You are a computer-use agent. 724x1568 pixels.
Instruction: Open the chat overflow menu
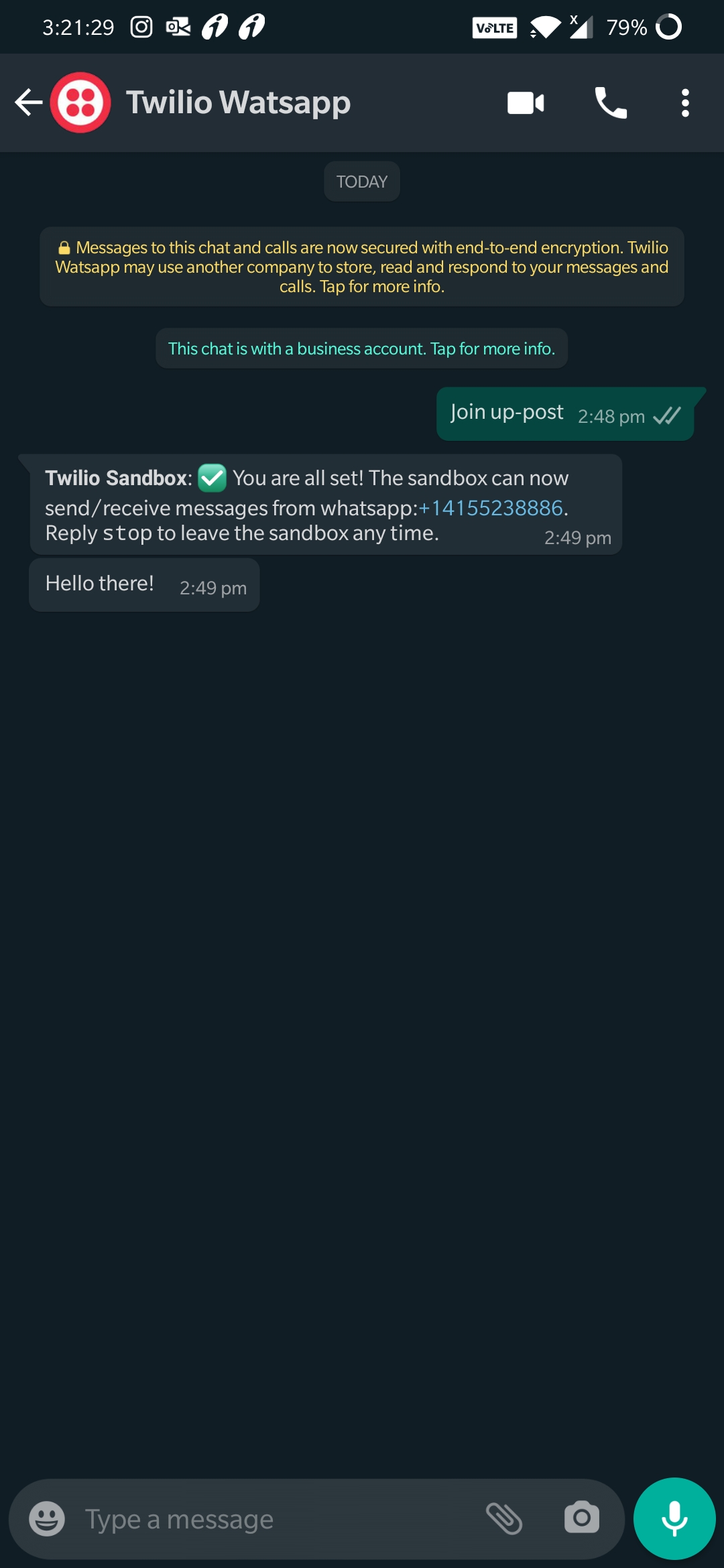pyautogui.click(x=685, y=102)
